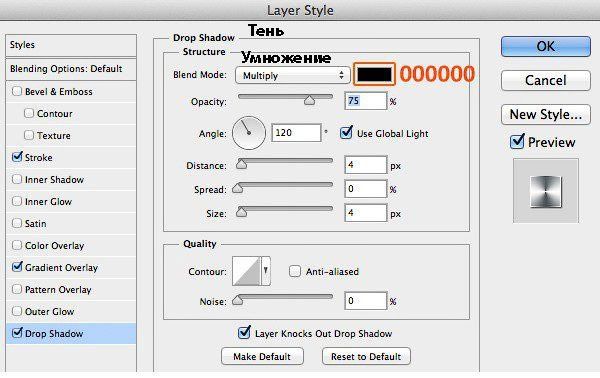Click the style preview thumbnail
Viewport: 600px width, 378px height.
tap(546, 191)
